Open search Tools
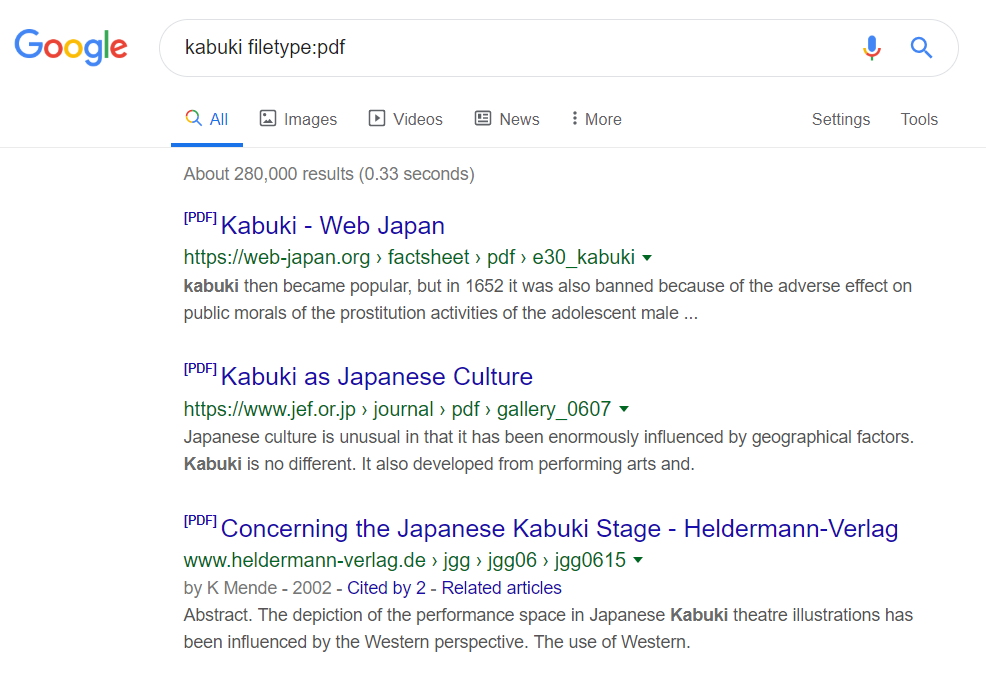The width and height of the screenshot is (986, 685). (919, 119)
